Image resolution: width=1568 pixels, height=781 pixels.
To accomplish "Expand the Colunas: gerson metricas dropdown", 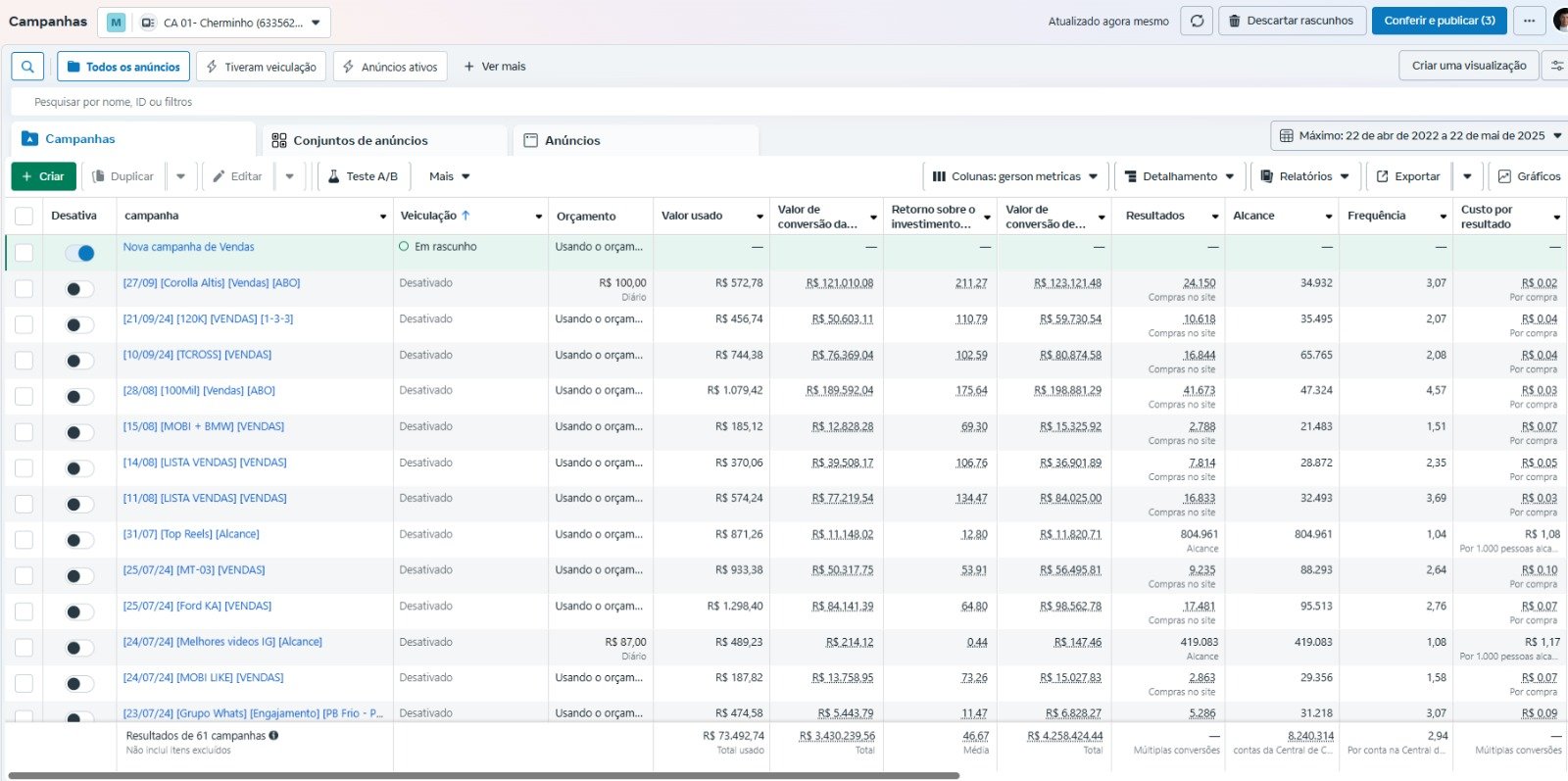I will (1014, 176).
